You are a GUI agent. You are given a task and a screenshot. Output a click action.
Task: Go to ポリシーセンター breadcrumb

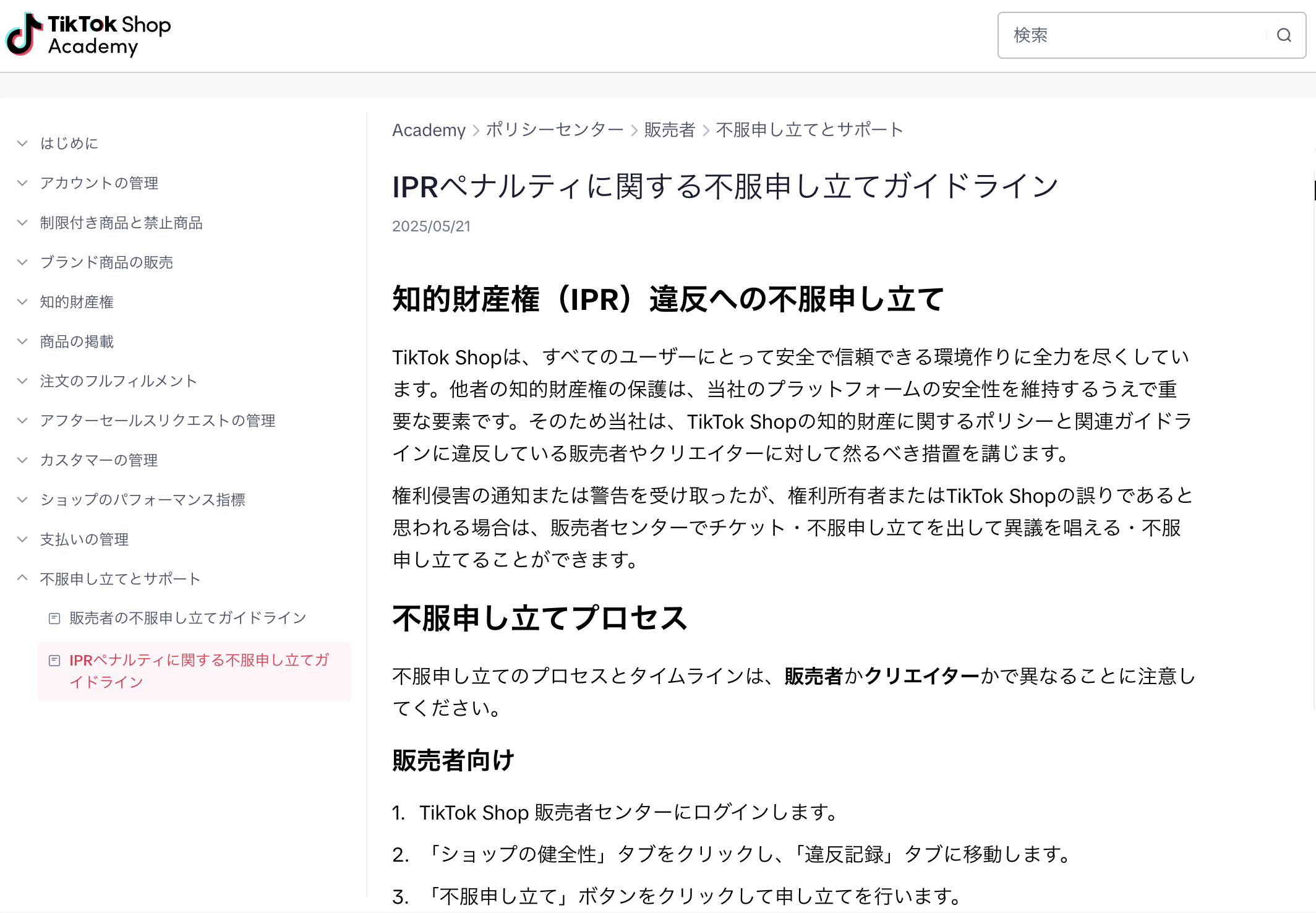555,130
